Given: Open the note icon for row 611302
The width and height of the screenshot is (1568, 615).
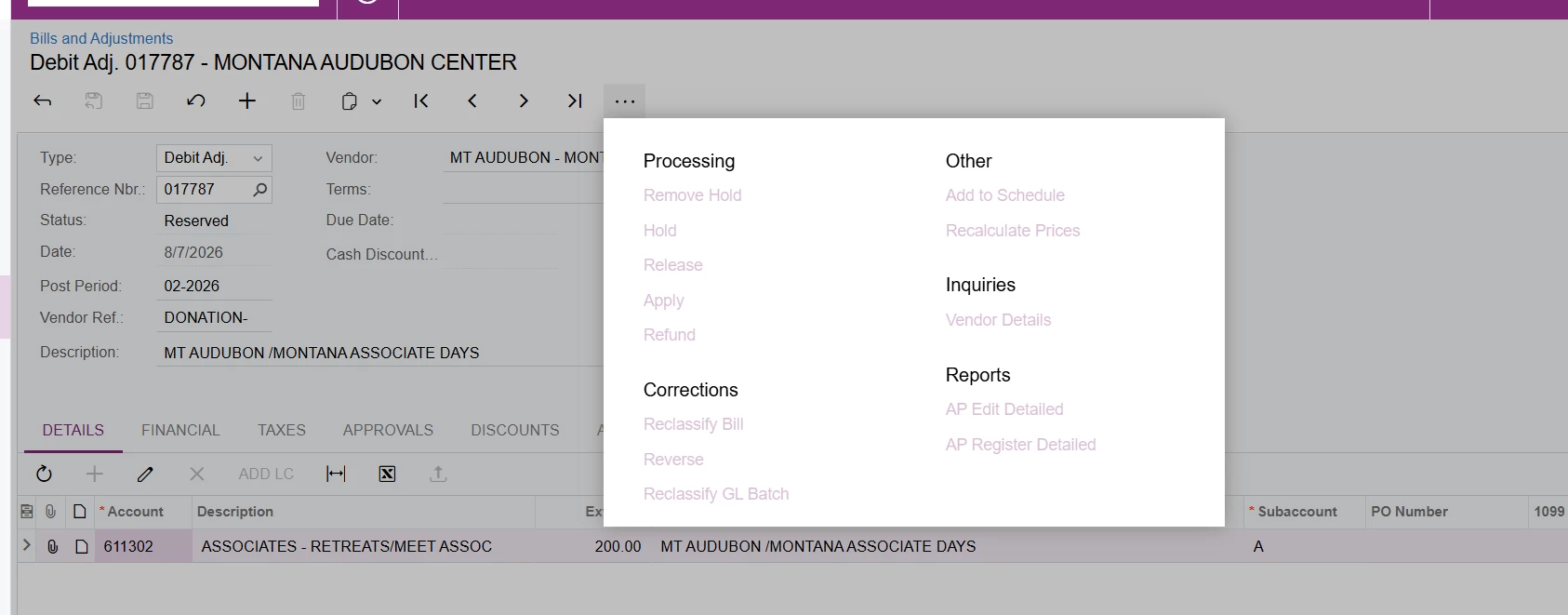Looking at the screenshot, I should pos(81,546).
